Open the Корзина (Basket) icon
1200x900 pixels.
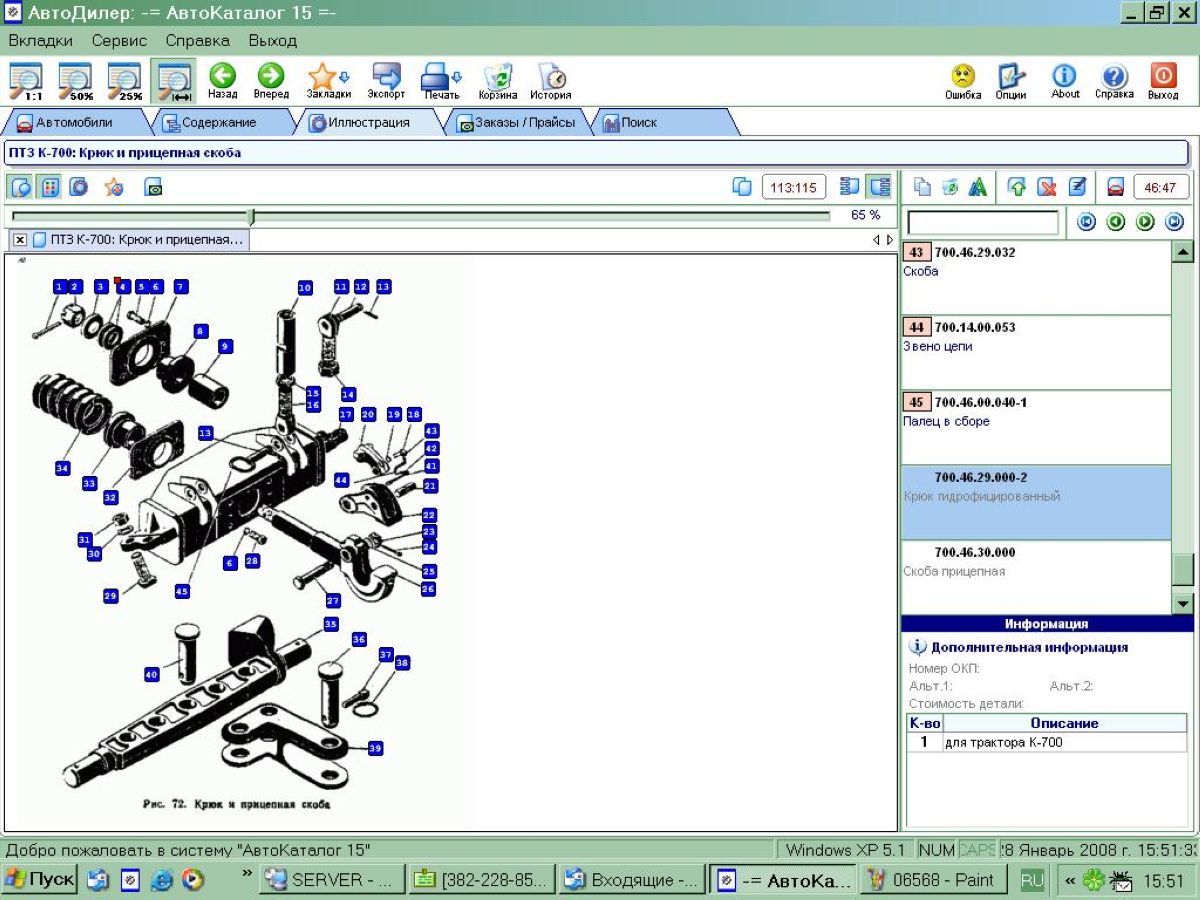coord(497,80)
